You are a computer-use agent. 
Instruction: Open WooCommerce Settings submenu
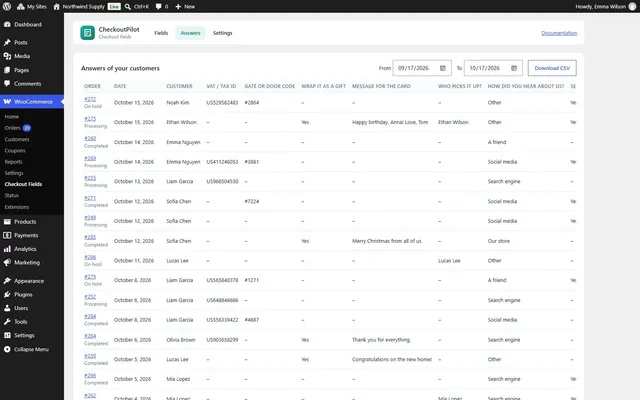pos(14,173)
